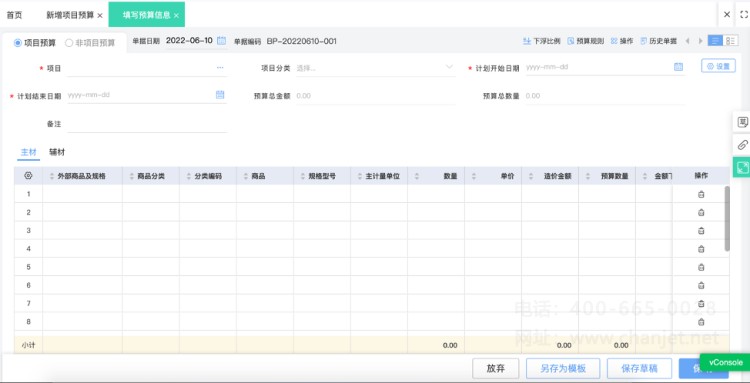Open 下浮比例 tool
The width and height of the screenshot is (750, 383).
point(541,41)
